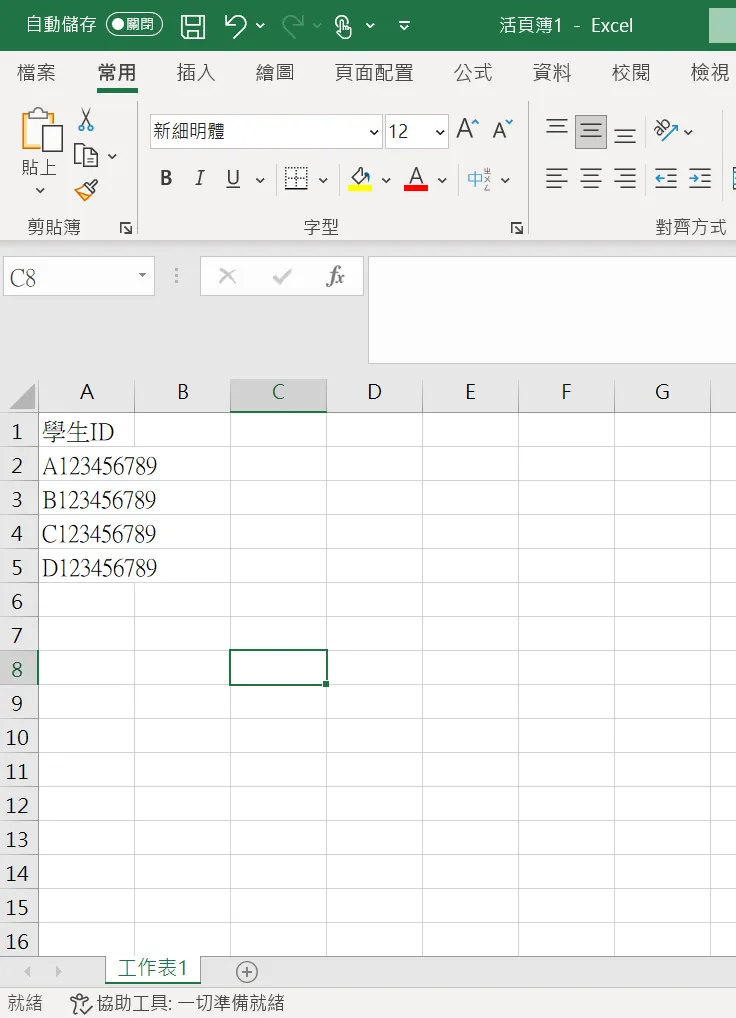Switch to the 繪圖 (Draw) tab

275,73
